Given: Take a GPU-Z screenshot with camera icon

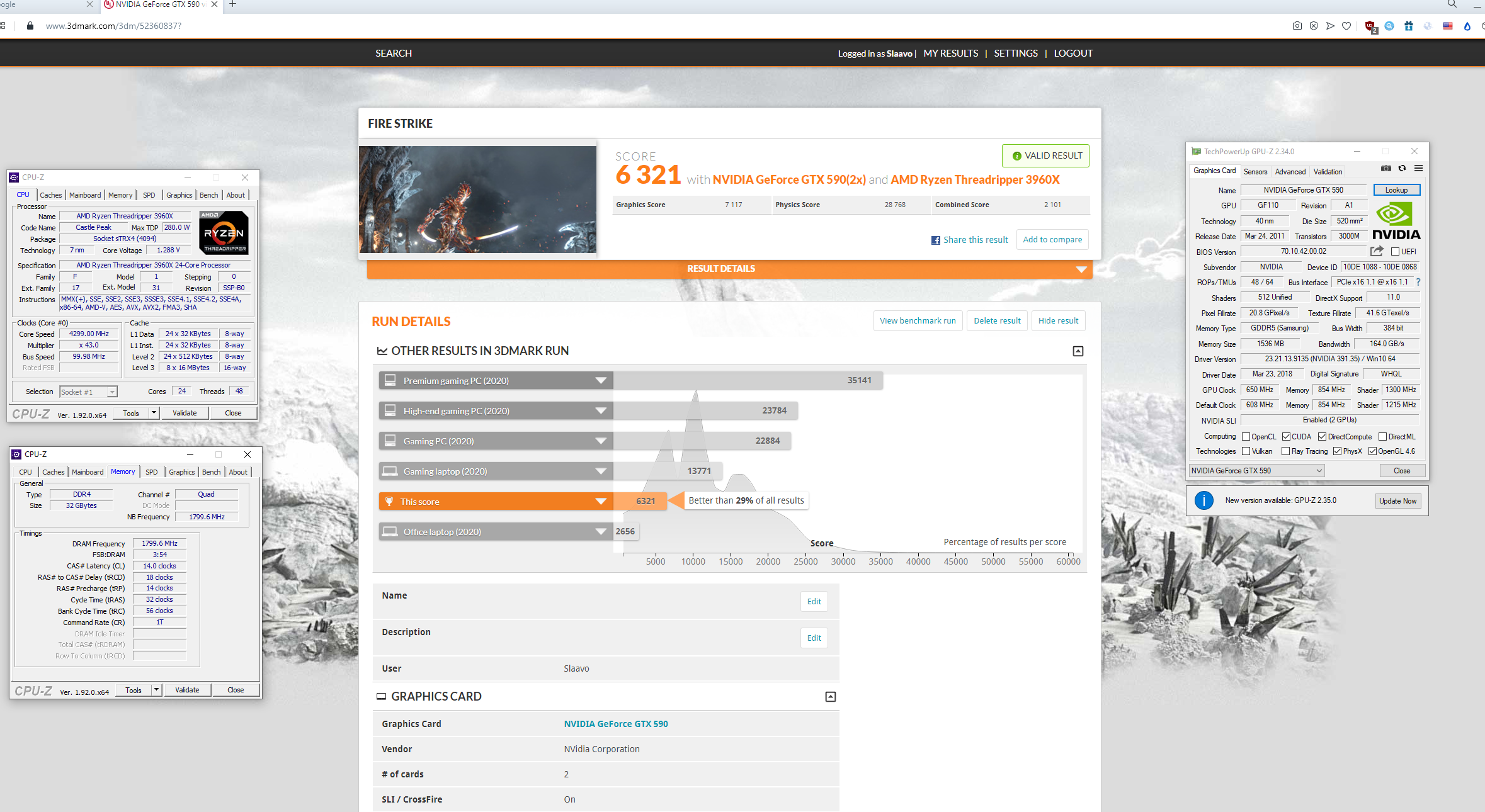Looking at the screenshot, I should pyautogui.click(x=1385, y=168).
